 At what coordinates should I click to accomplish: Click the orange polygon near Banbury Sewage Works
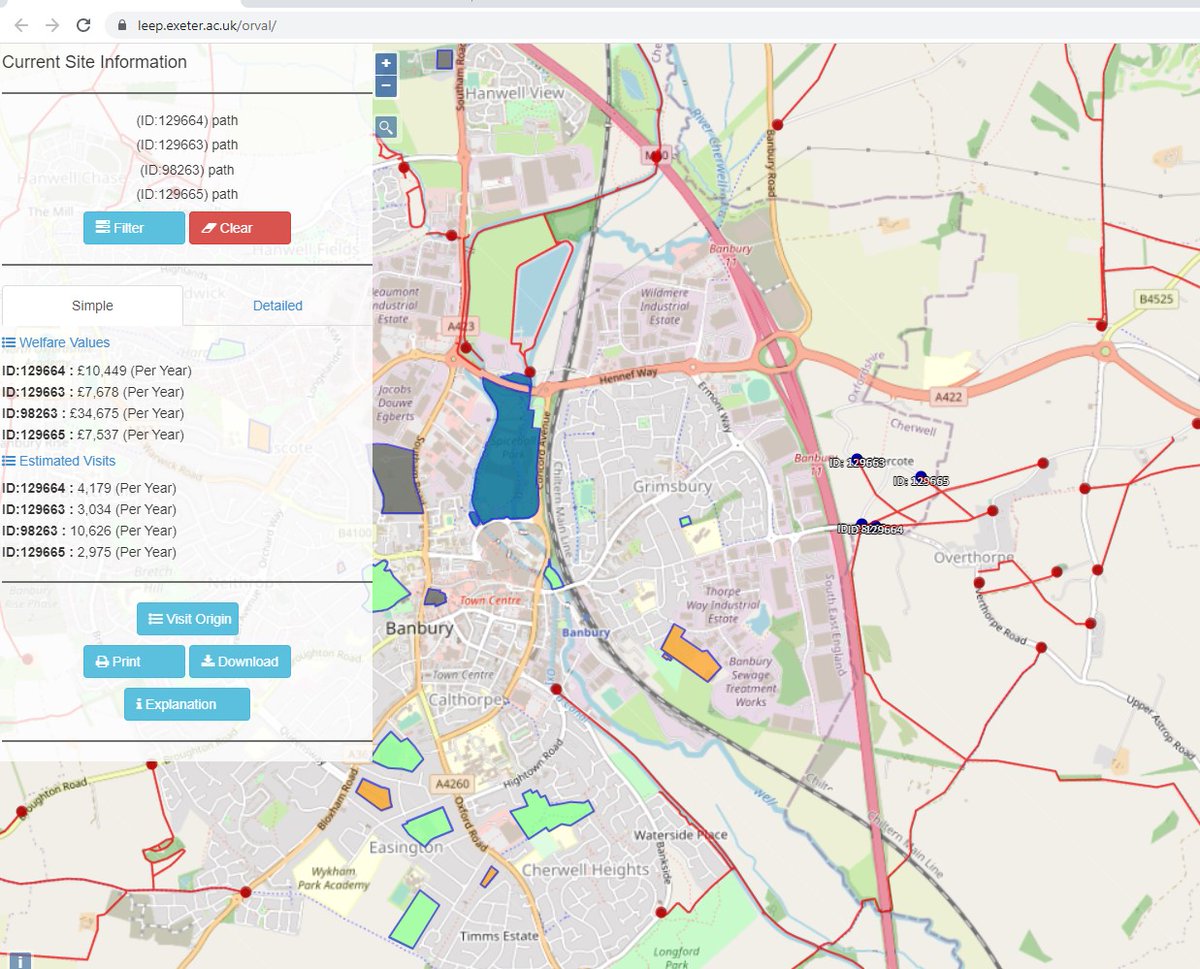click(692, 653)
